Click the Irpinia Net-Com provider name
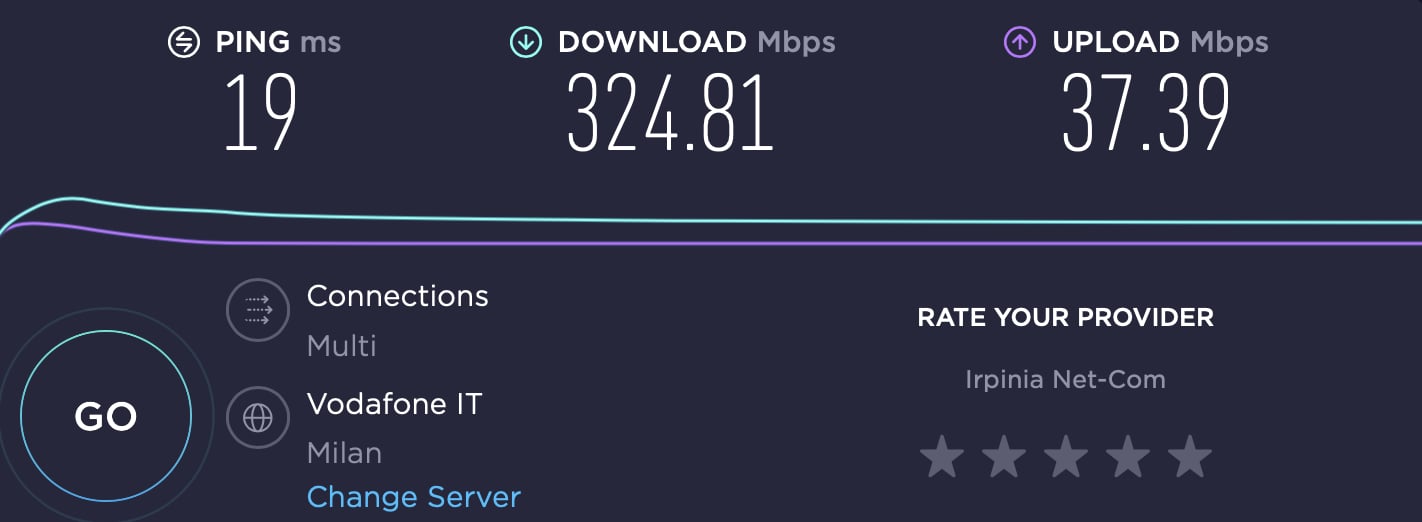Viewport: 1422px width, 522px height. pos(1066,380)
